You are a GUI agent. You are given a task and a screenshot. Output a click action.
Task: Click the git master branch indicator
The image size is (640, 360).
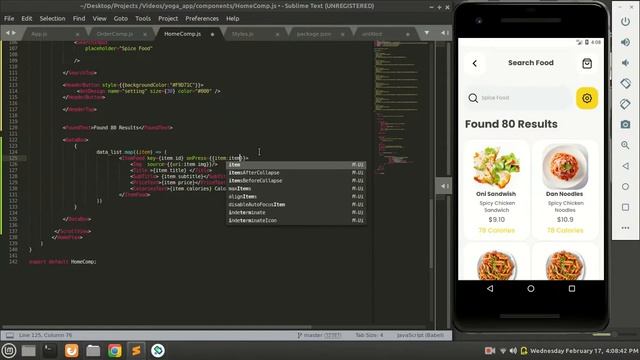pos(319,335)
